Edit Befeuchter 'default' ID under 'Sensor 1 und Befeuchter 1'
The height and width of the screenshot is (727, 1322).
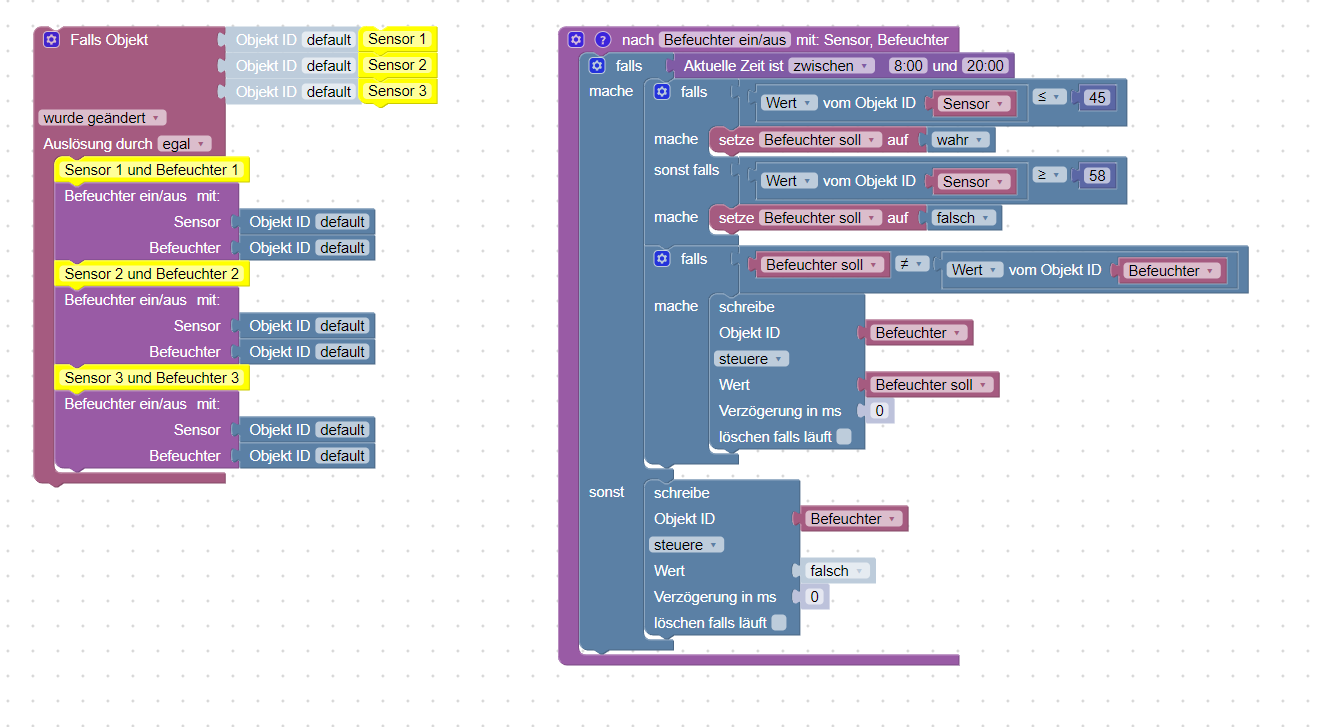pyautogui.click(x=342, y=248)
